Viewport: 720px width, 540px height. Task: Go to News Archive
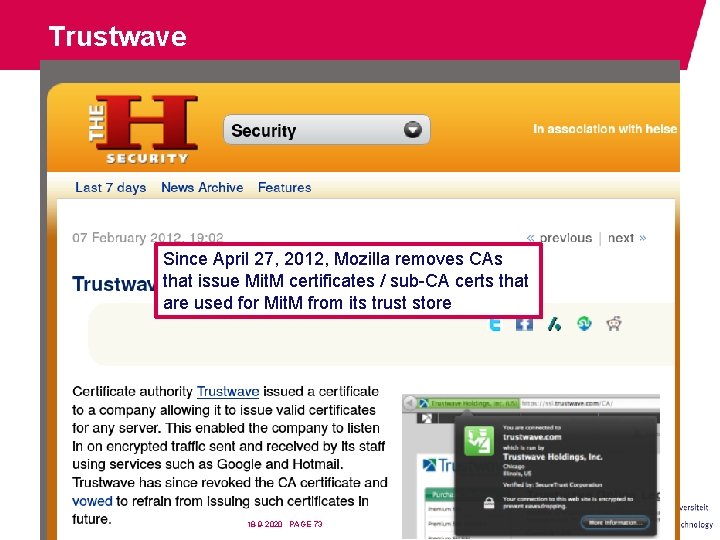pyautogui.click(x=202, y=187)
